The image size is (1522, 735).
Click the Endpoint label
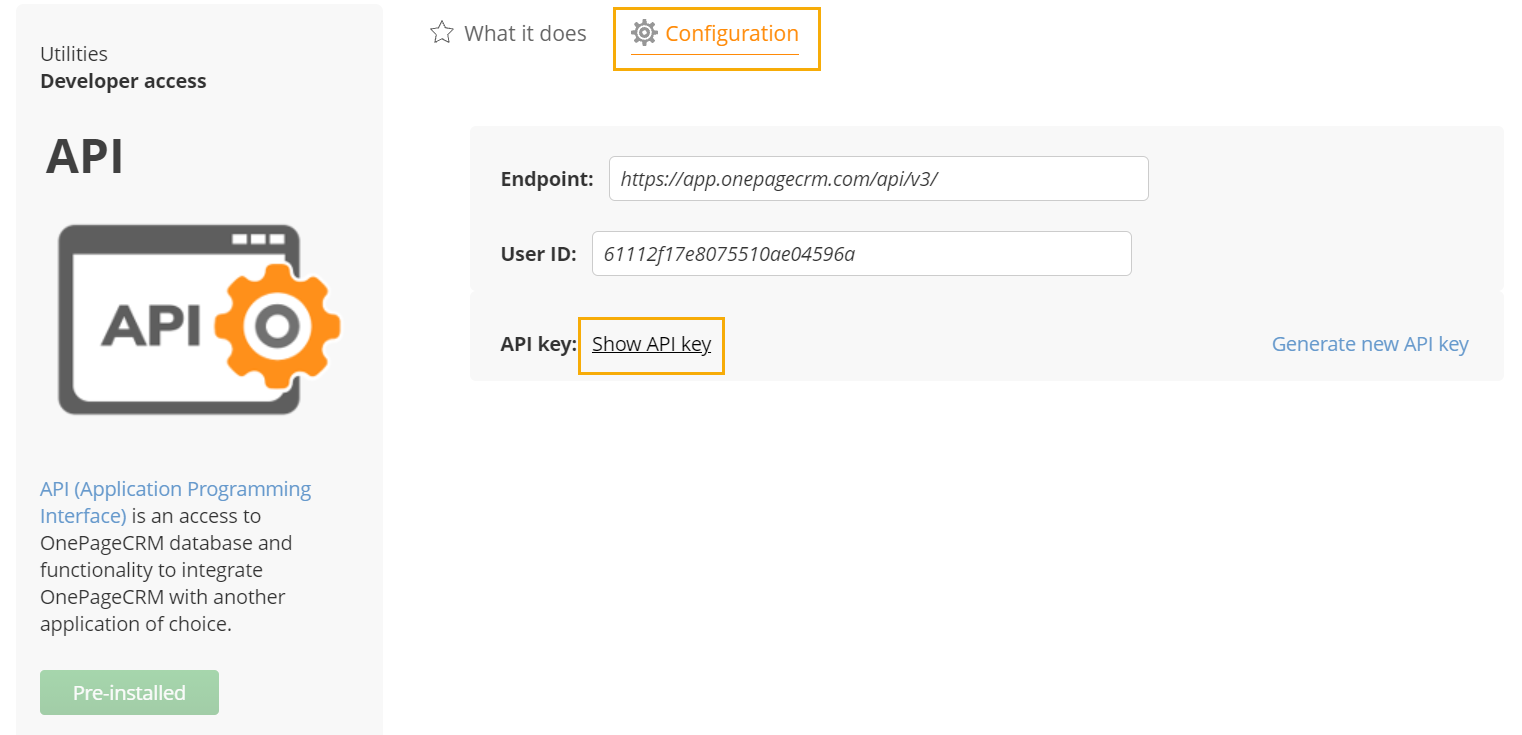click(x=546, y=178)
